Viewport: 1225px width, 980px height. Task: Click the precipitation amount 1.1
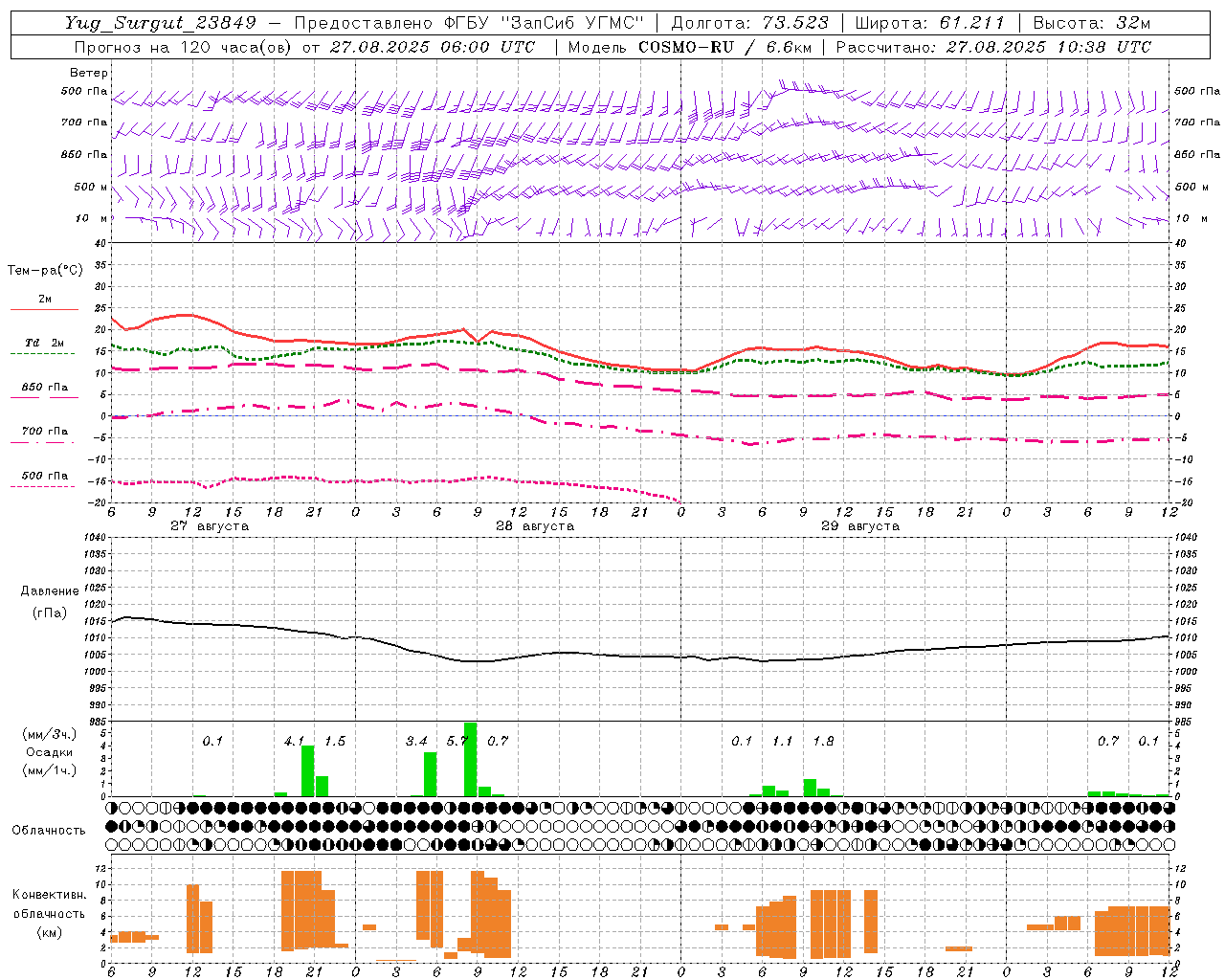click(783, 742)
